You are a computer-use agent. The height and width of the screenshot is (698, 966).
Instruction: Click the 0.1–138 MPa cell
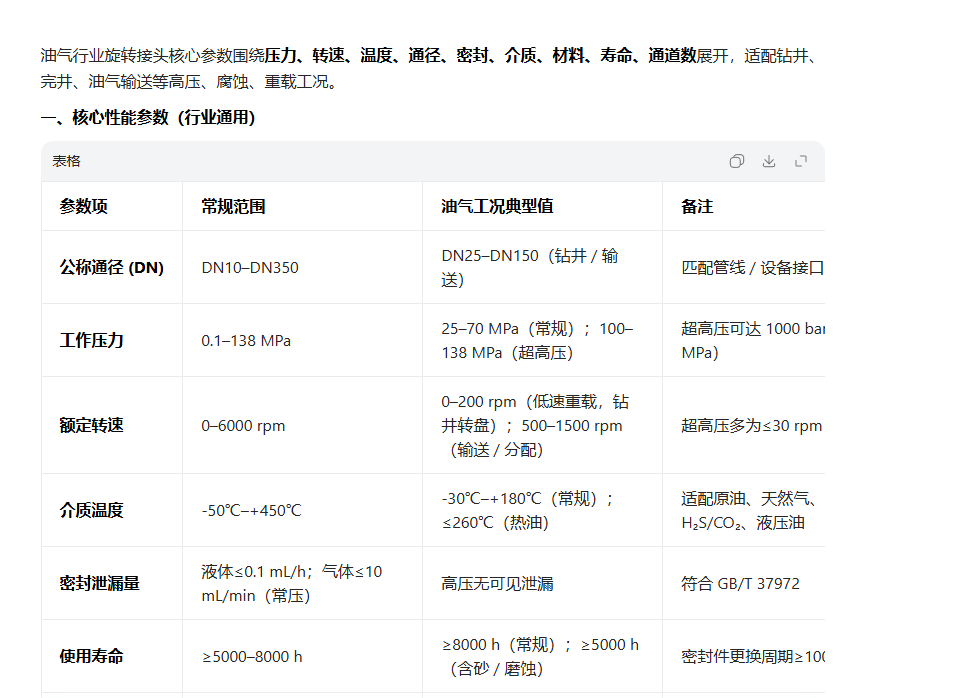(x=246, y=341)
